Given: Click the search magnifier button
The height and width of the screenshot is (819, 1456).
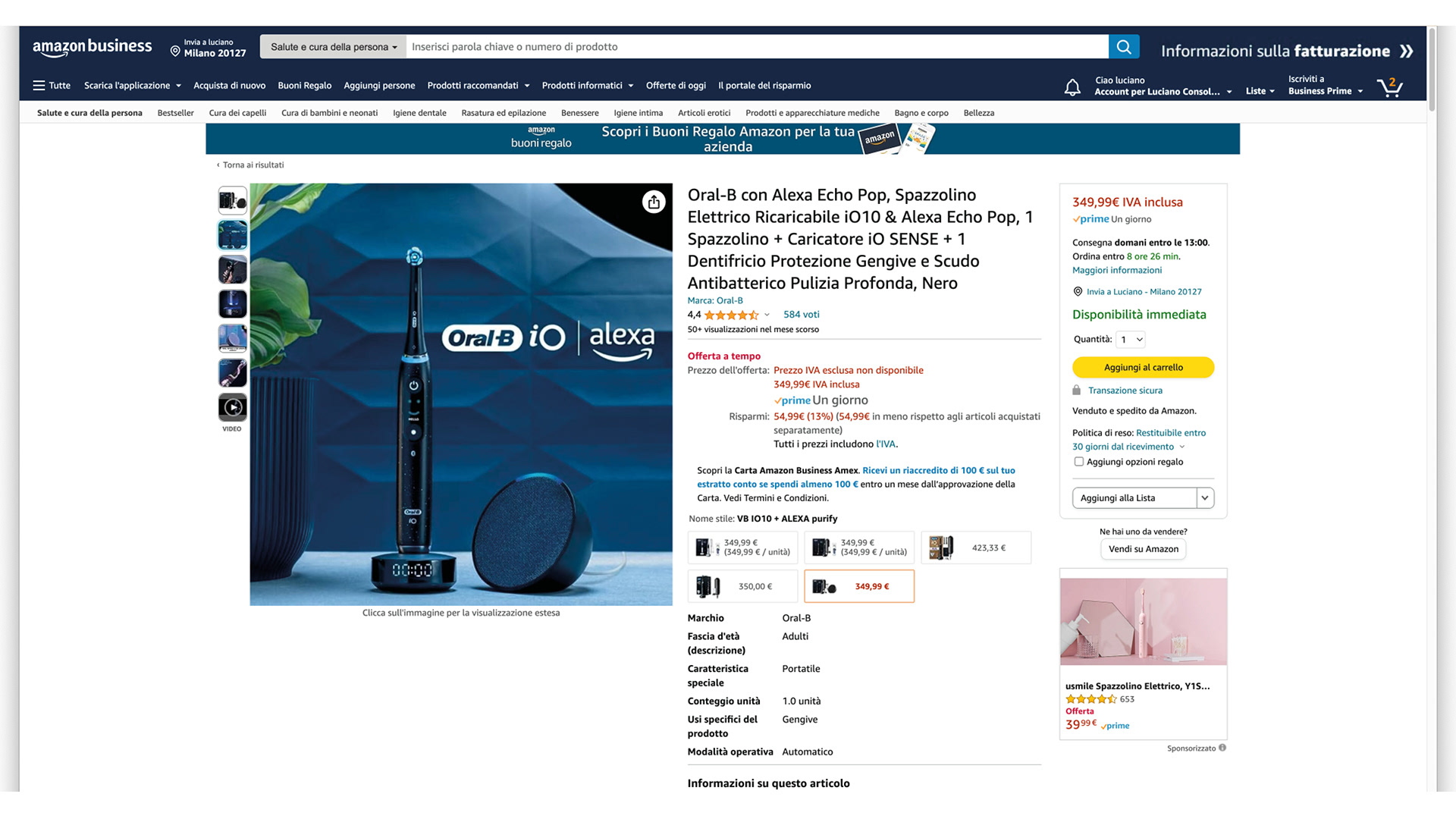Looking at the screenshot, I should click(x=1124, y=46).
